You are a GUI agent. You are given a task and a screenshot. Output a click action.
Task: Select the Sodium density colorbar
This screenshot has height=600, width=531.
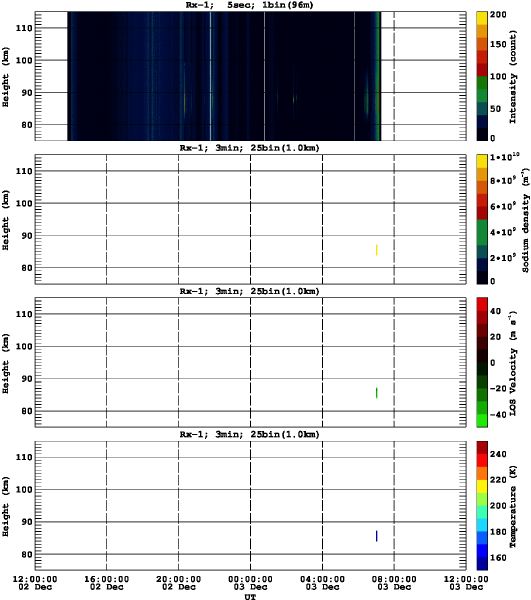pyautogui.click(x=482, y=219)
